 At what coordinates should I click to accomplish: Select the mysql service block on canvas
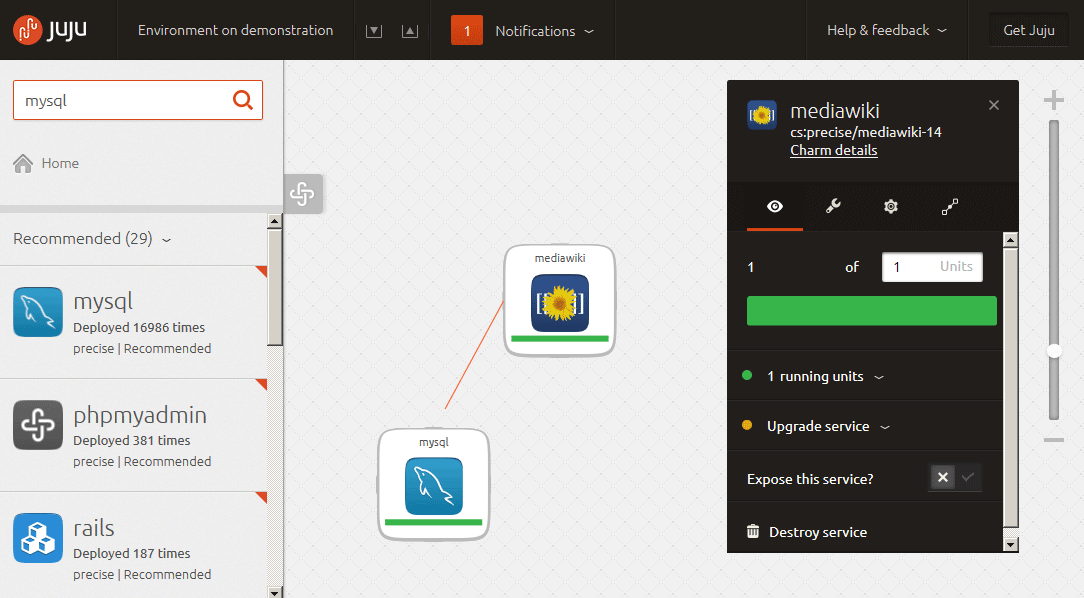[x=433, y=485]
